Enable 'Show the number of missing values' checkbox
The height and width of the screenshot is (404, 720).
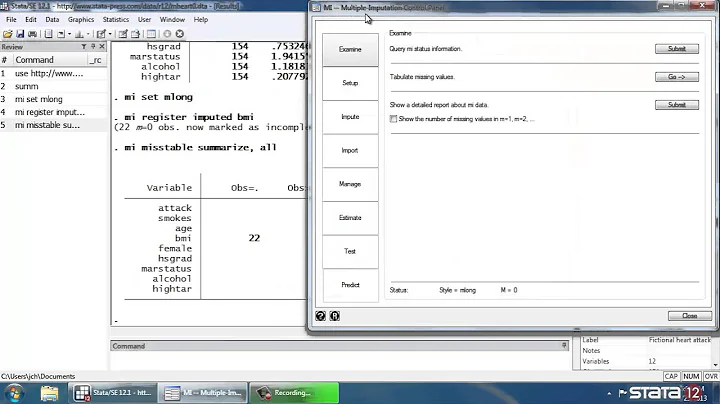pyautogui.click(x=394, y=119)
